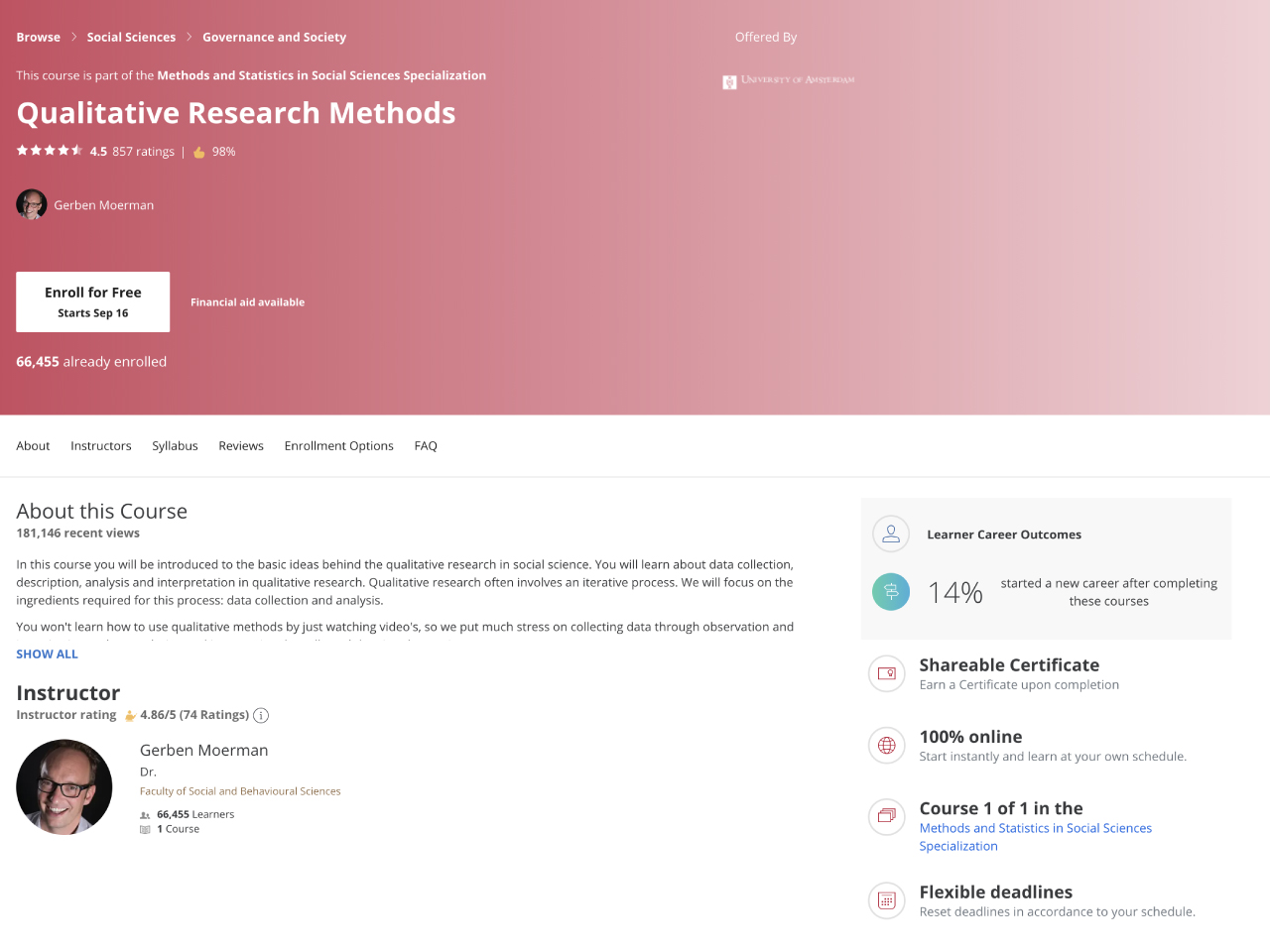The width and height of the screenshot is (1270, 952).
Task: Click the Flexible deadlines heading
Action: (996, 892)
